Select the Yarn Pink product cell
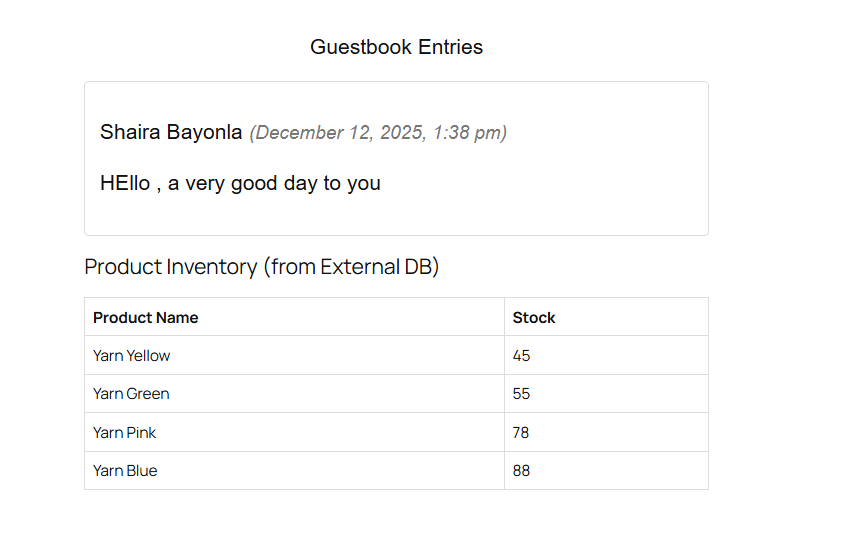 (125, 433)
